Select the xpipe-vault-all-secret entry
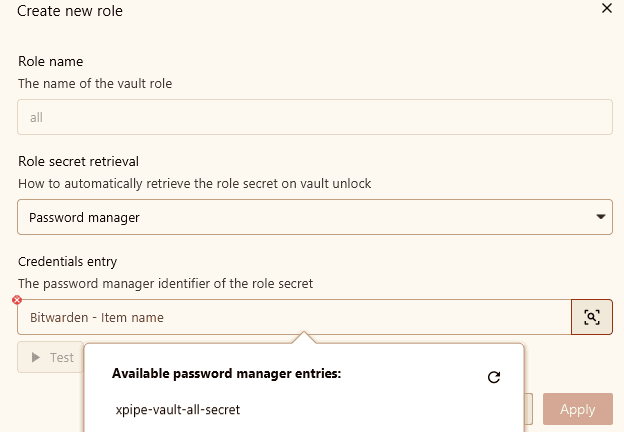This screenshot has height=432, width=624. click(x=178, y=410)
